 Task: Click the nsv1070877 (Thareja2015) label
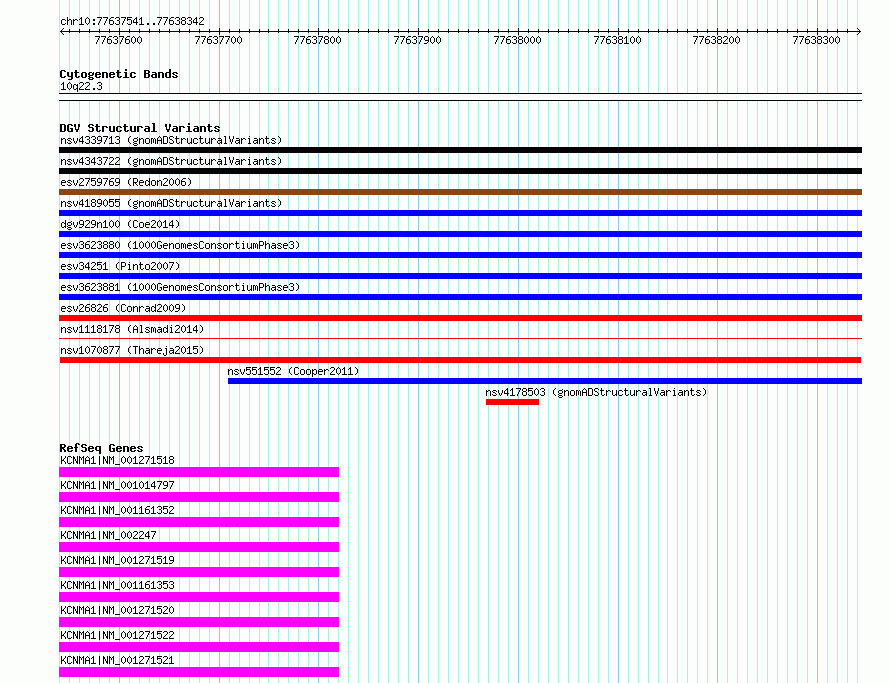click(x=132, y=350)
